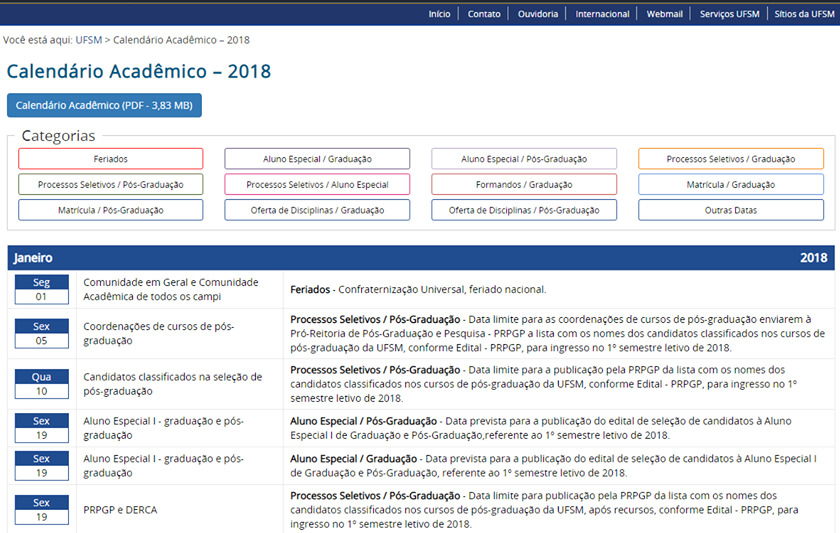840x533 pixels.
Task: Select Processos Seletivos / Pós-Graduação category
Action: coord(110,185)
